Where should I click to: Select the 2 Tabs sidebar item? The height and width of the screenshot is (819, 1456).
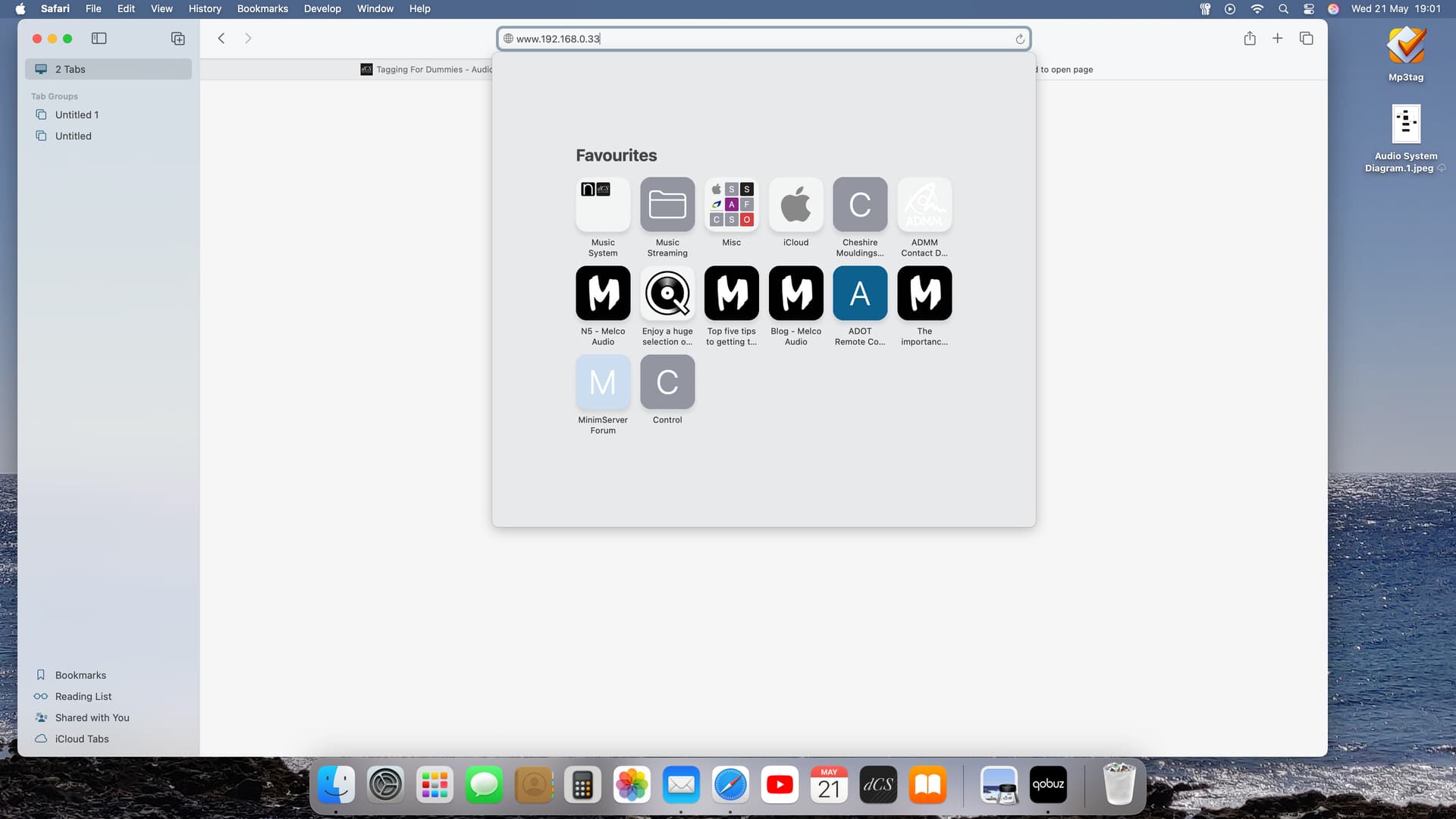coord(108,69)
